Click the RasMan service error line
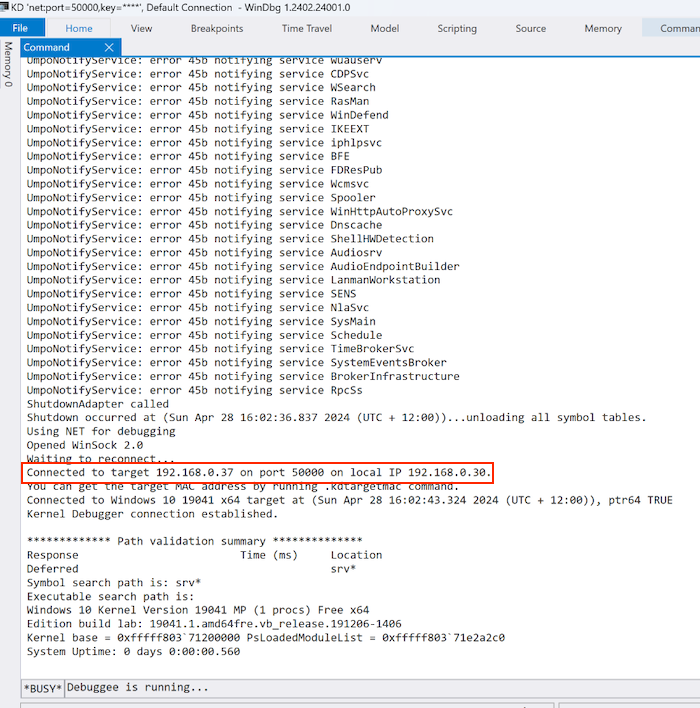The height and width of the screenshot is (708, 700). click(198, 101)
